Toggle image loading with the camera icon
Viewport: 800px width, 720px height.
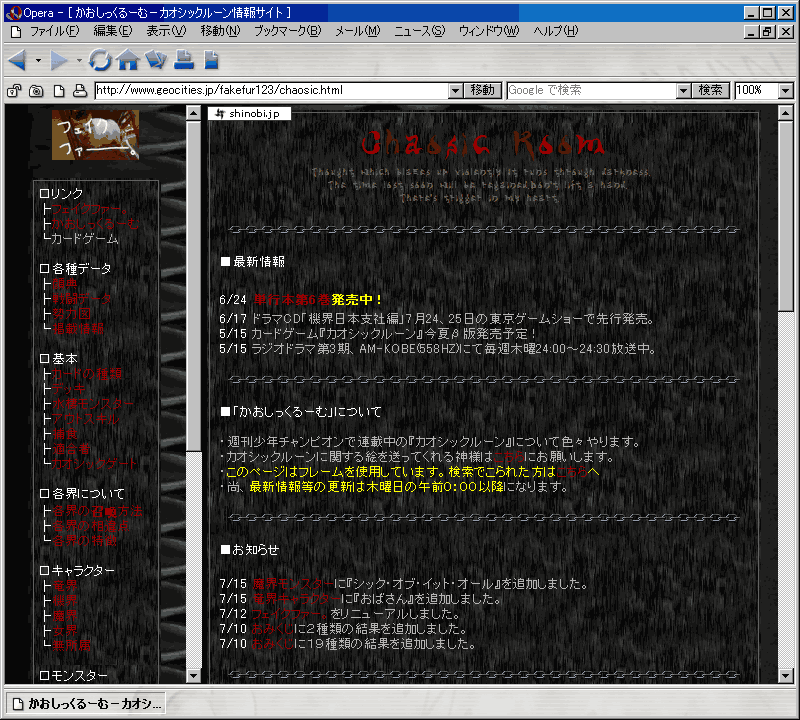[x=36, y=91]
